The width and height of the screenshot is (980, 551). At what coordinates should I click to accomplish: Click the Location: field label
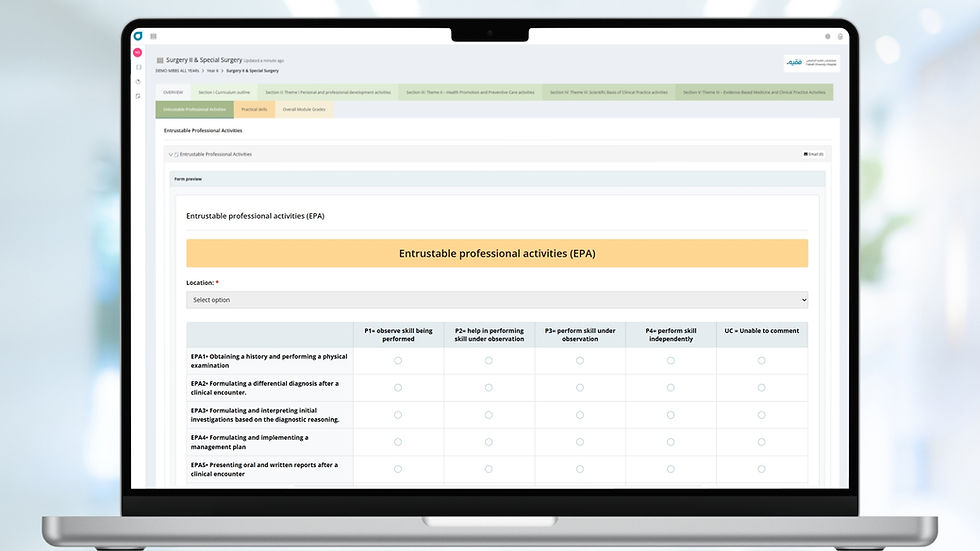[x=200, y=283]
